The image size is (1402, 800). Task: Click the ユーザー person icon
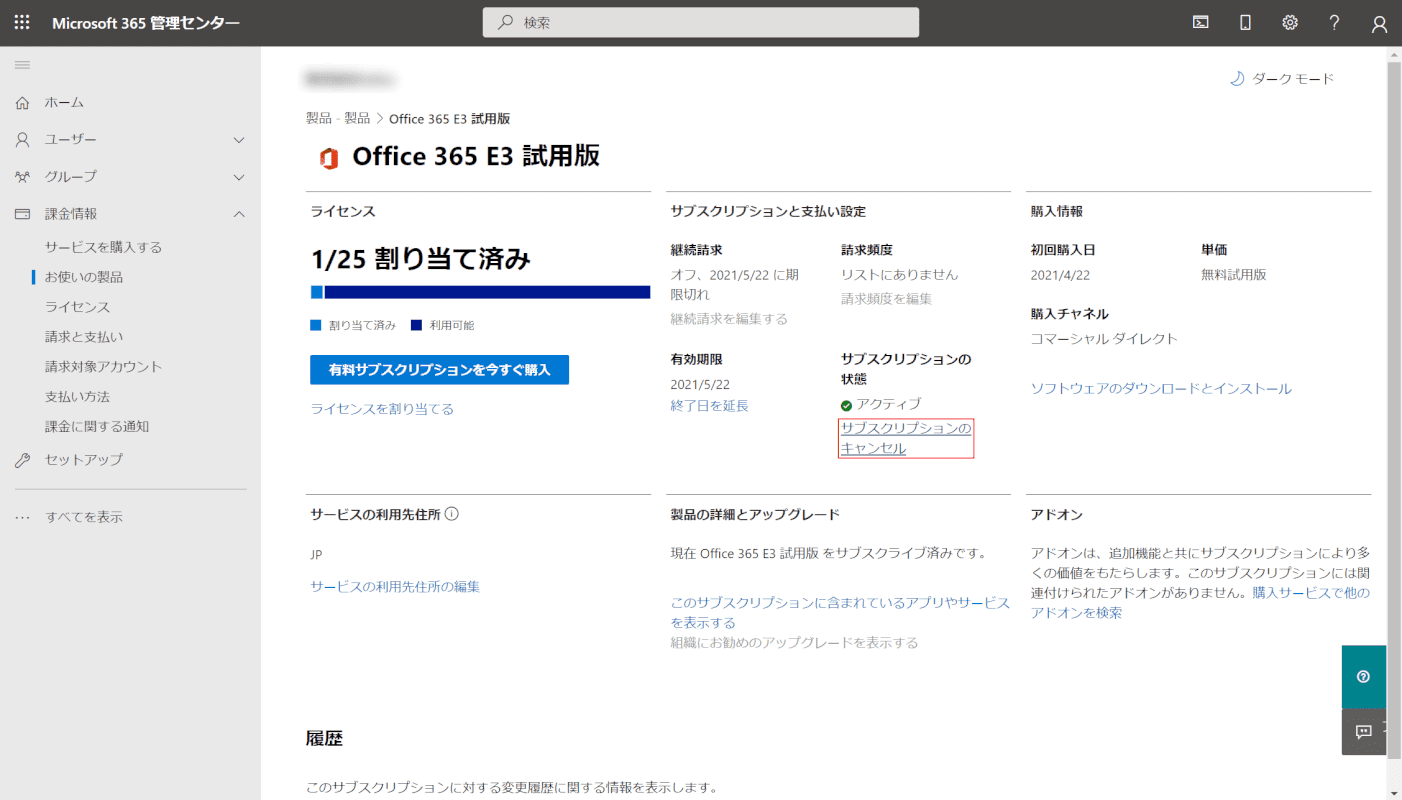[x=23, y=139]
